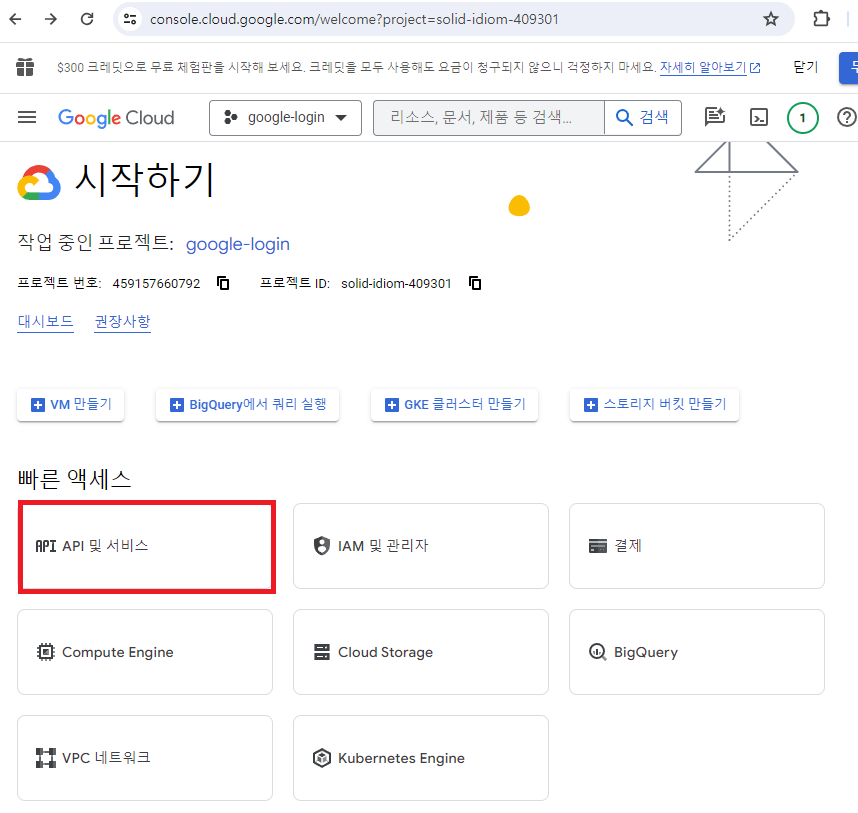Click the resource search input field
This screenshot has width=858, height=813.
(489, 118)
